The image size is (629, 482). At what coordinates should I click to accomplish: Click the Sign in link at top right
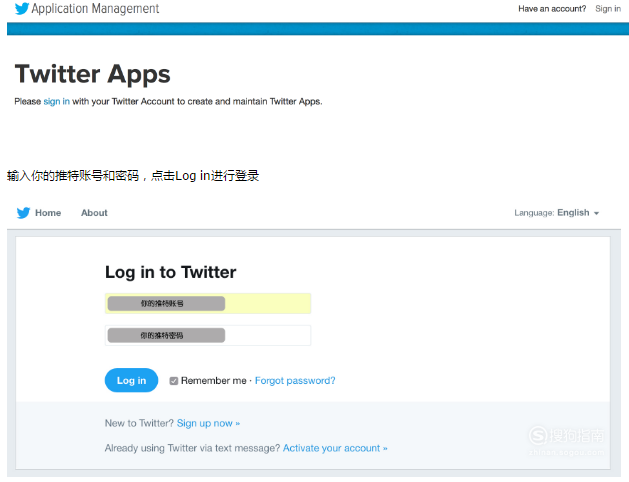608,8
